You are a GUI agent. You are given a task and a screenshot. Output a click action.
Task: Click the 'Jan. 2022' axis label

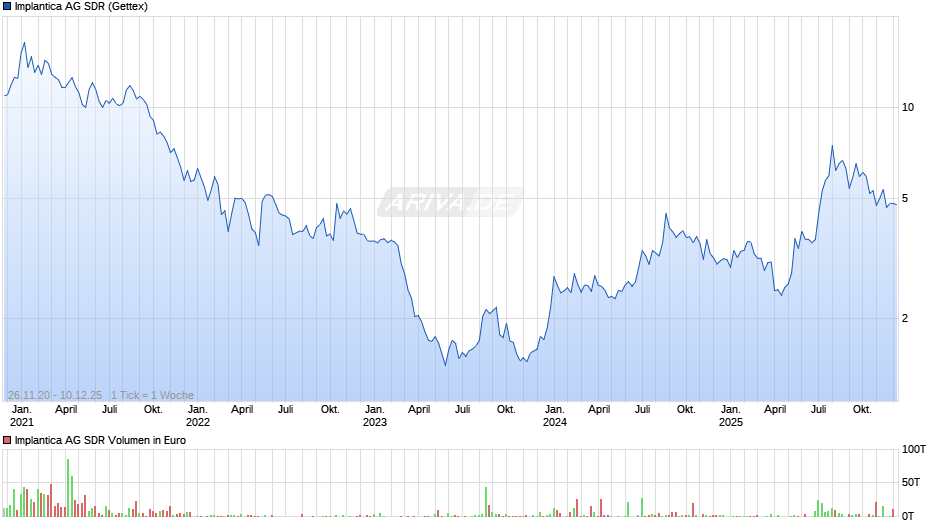(198, 416)
